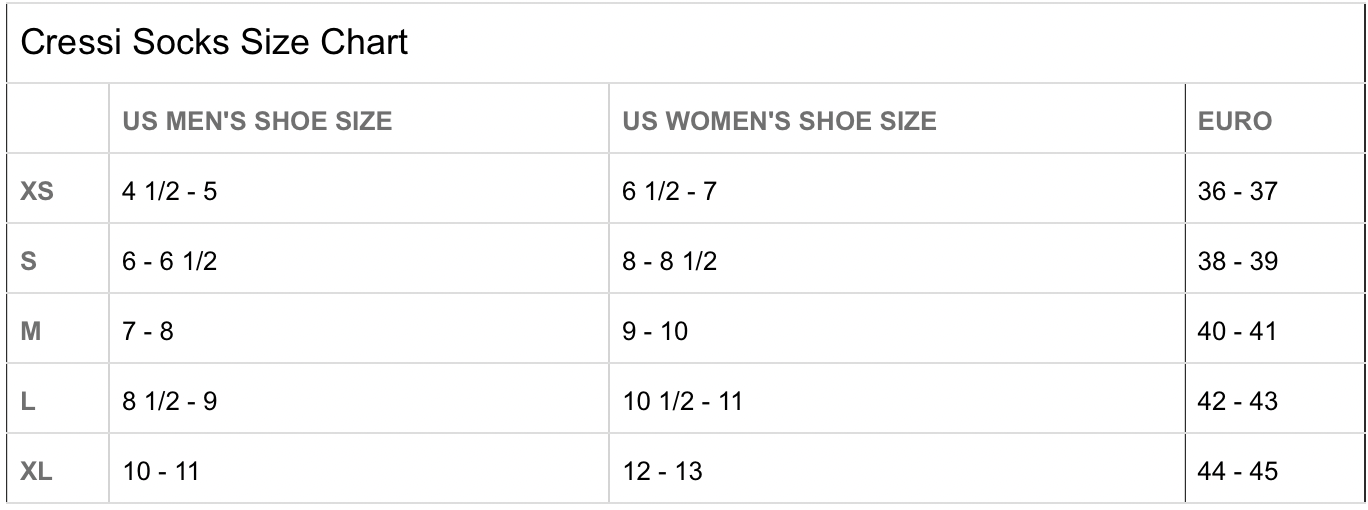The width and height of the screenshot is (1368, 510).
Task: Click the XS size row label
Action: coord(37,190)
